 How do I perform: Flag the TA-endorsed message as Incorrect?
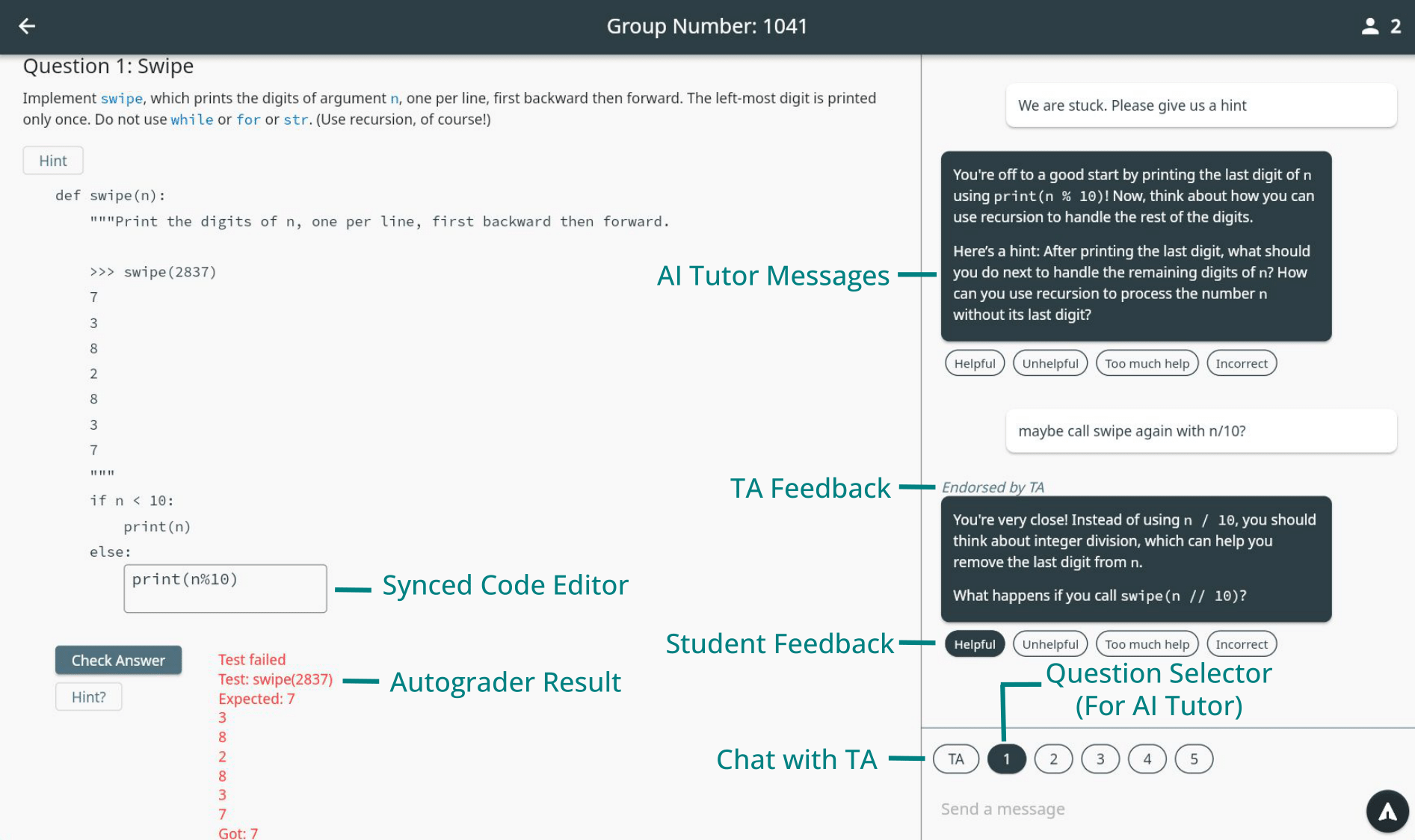1242,644
